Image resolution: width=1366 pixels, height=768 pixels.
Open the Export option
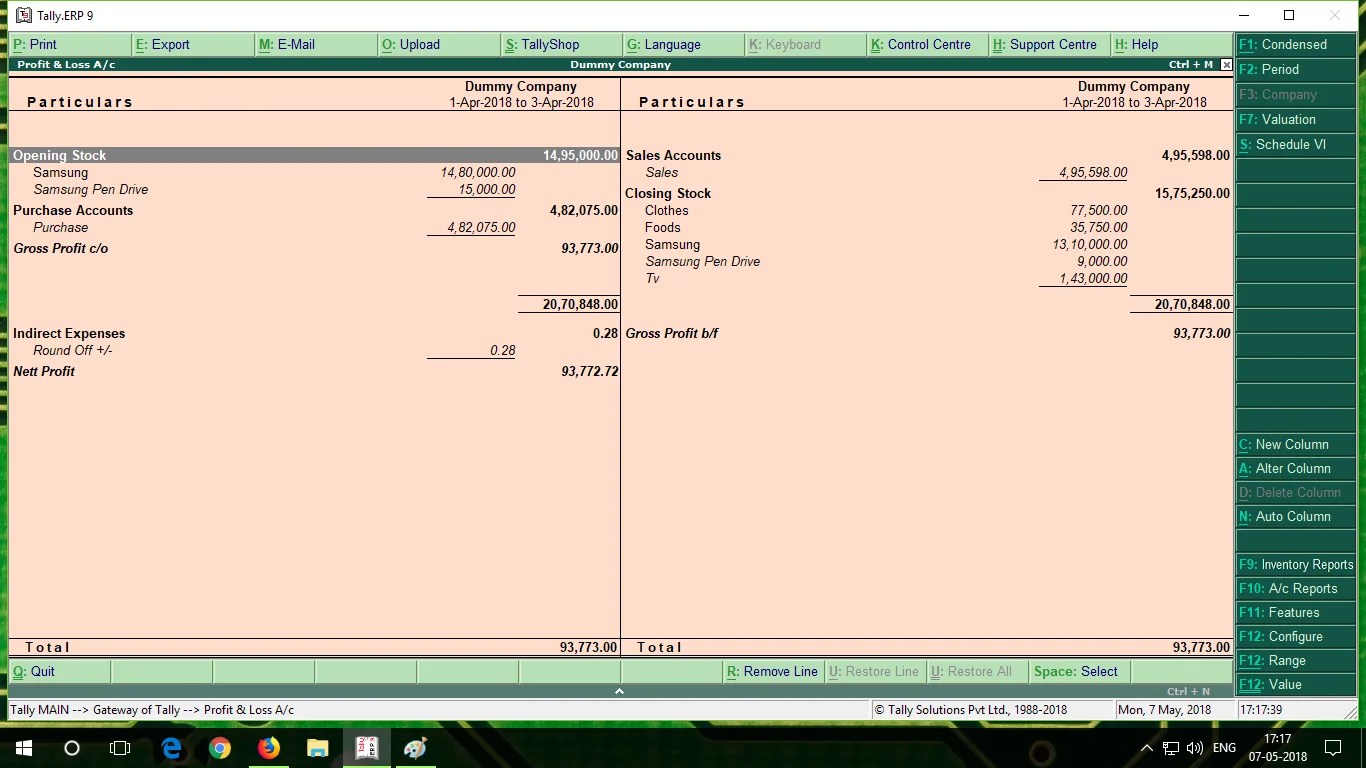(193, 44)
